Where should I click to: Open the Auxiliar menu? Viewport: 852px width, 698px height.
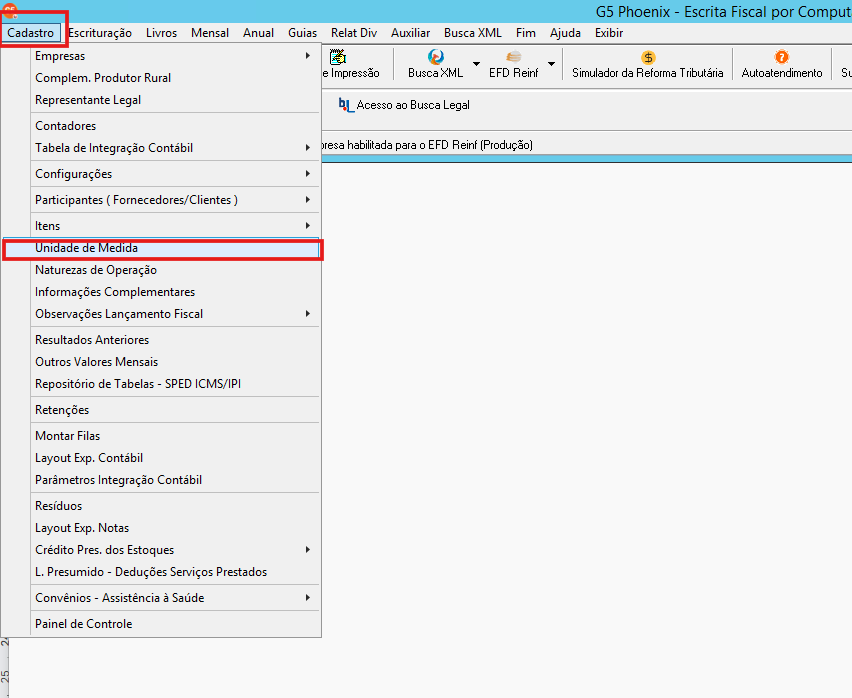point(410,33)
